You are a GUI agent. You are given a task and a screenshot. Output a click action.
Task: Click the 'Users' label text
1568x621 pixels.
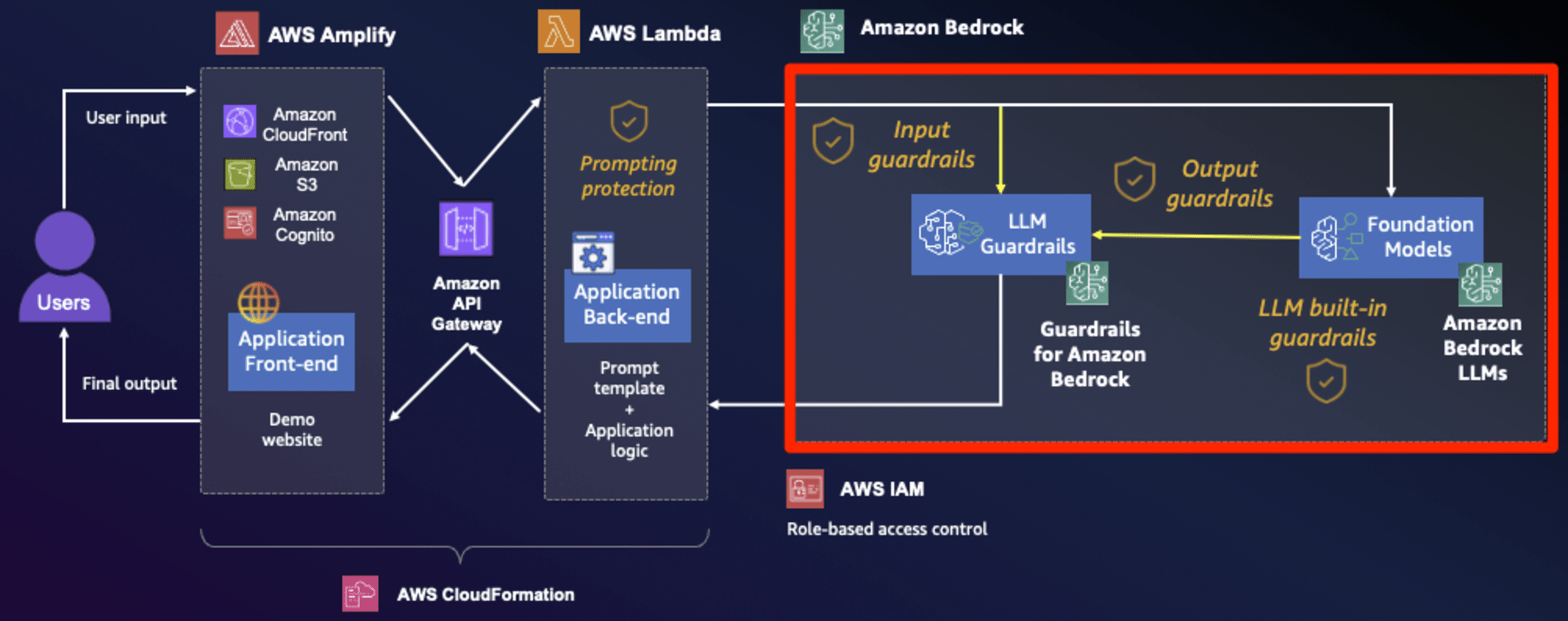(64, 303)
